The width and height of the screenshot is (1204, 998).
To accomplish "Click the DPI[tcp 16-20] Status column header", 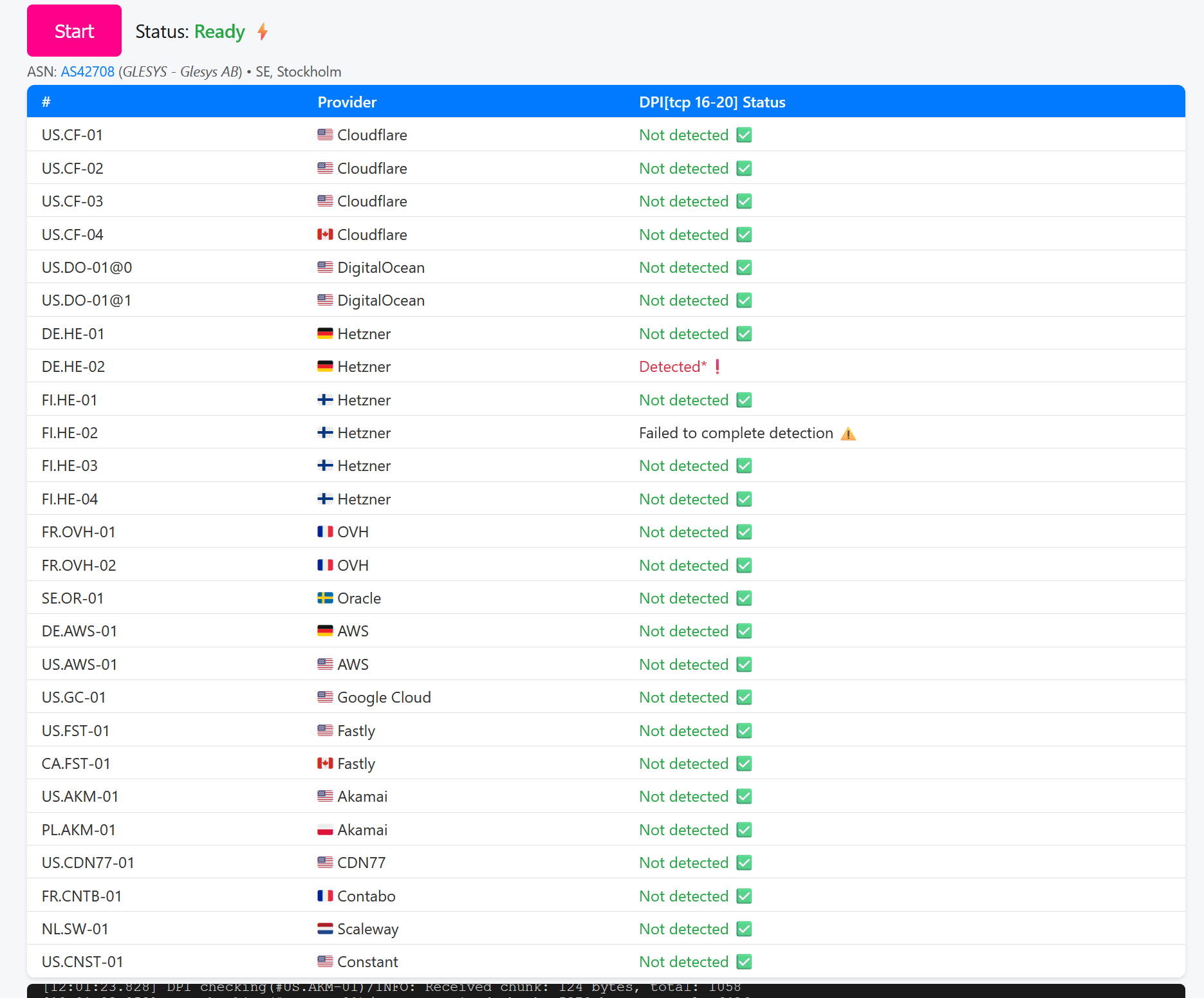I will point(712,102).
